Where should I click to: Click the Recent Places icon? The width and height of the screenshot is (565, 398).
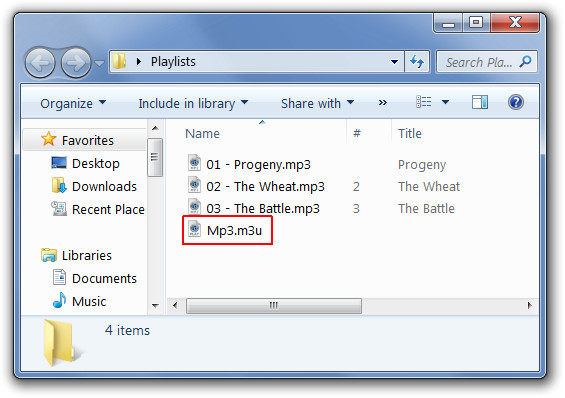(59, 209)
